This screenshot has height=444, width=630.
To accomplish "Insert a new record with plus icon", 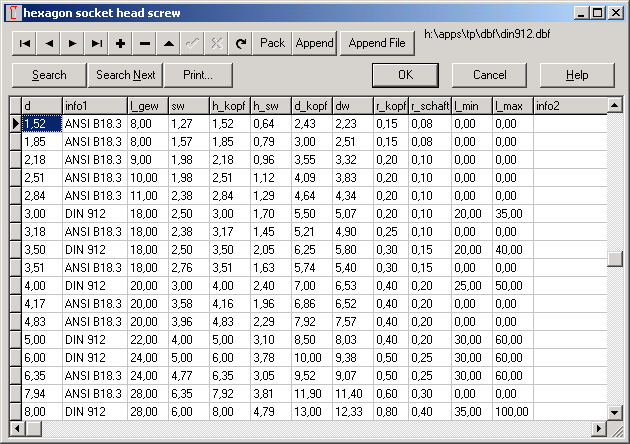I will point(120,43).
